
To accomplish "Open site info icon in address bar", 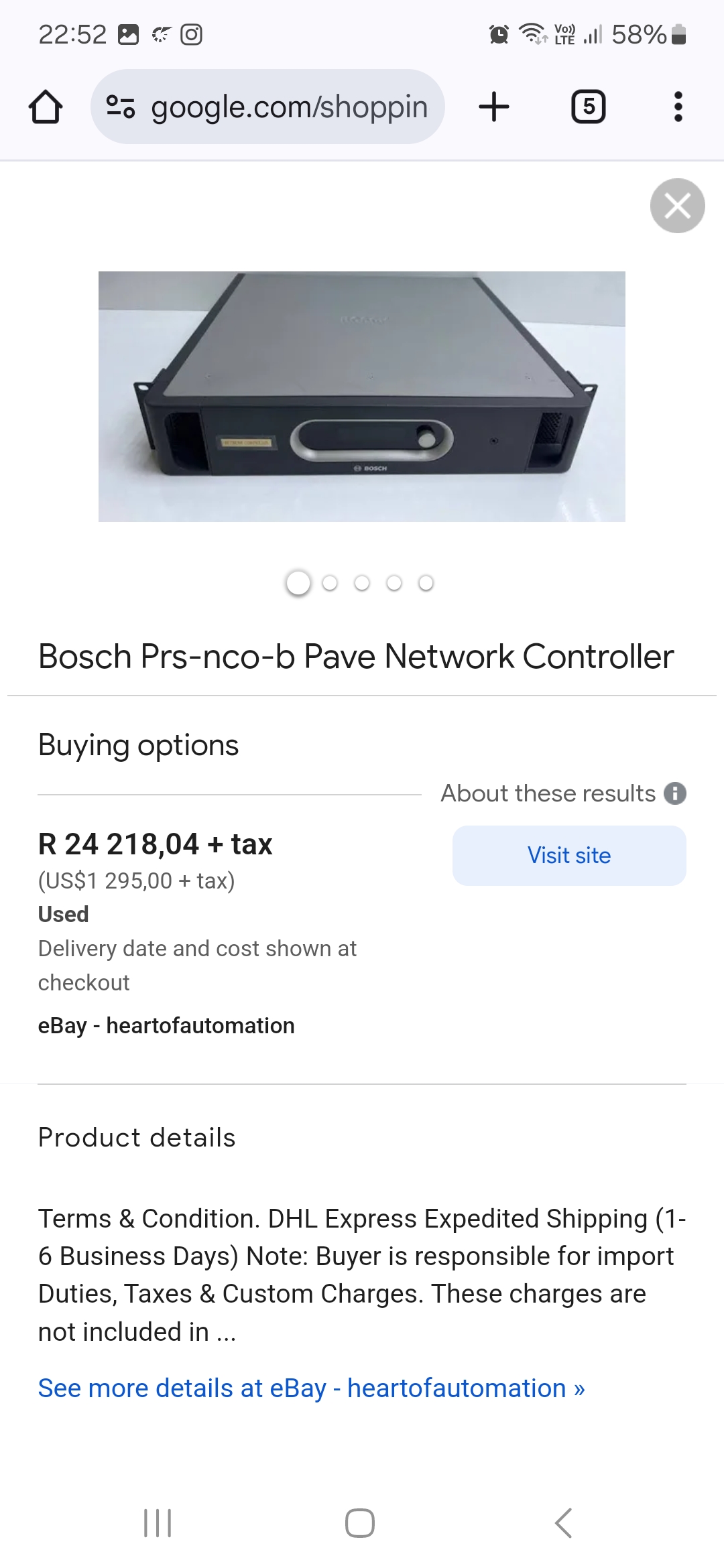I will 121,107.
